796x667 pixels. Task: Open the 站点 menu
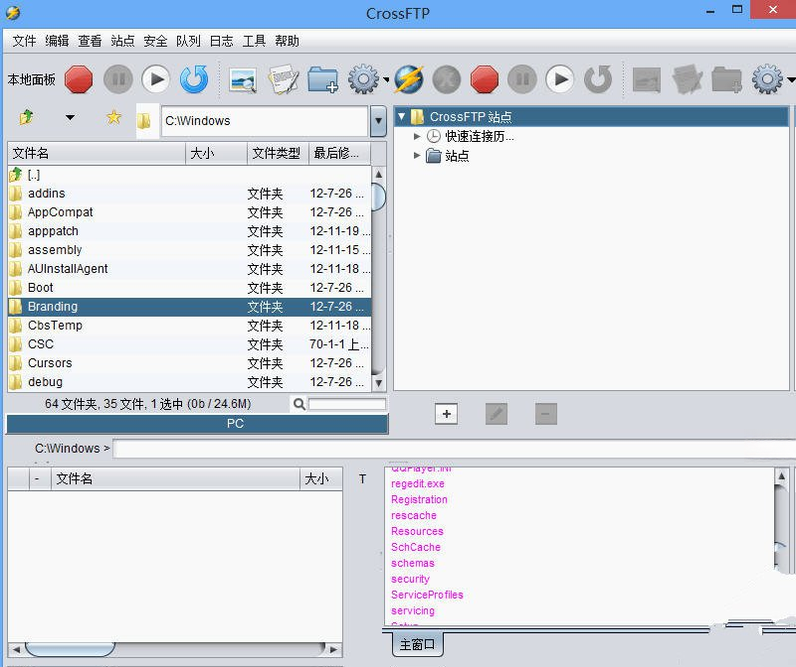(x=122, y=41)
